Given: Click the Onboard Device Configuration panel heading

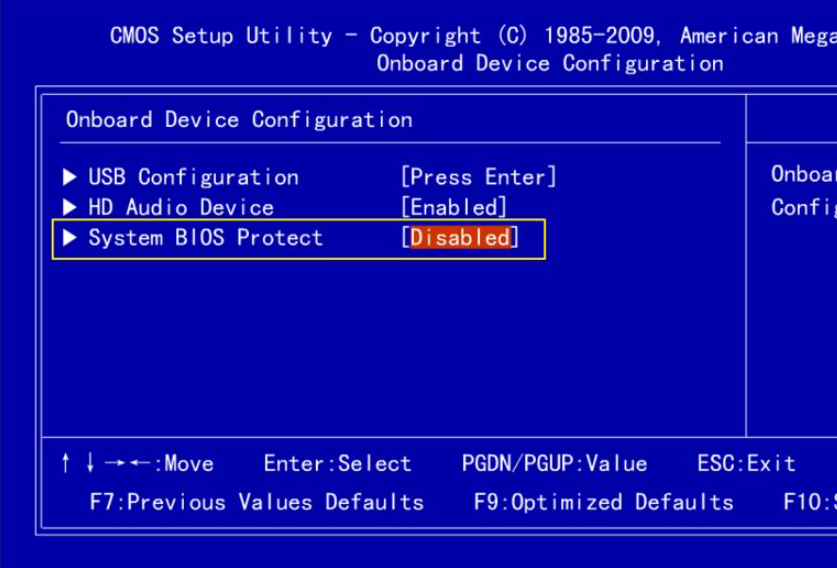Looking at the screenshot, I should (239, 120).
